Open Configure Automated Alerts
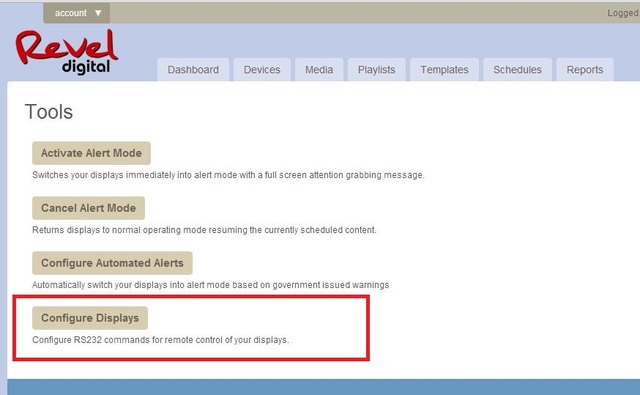The height and width of the screenshot is (395, 640). [112, 263]
